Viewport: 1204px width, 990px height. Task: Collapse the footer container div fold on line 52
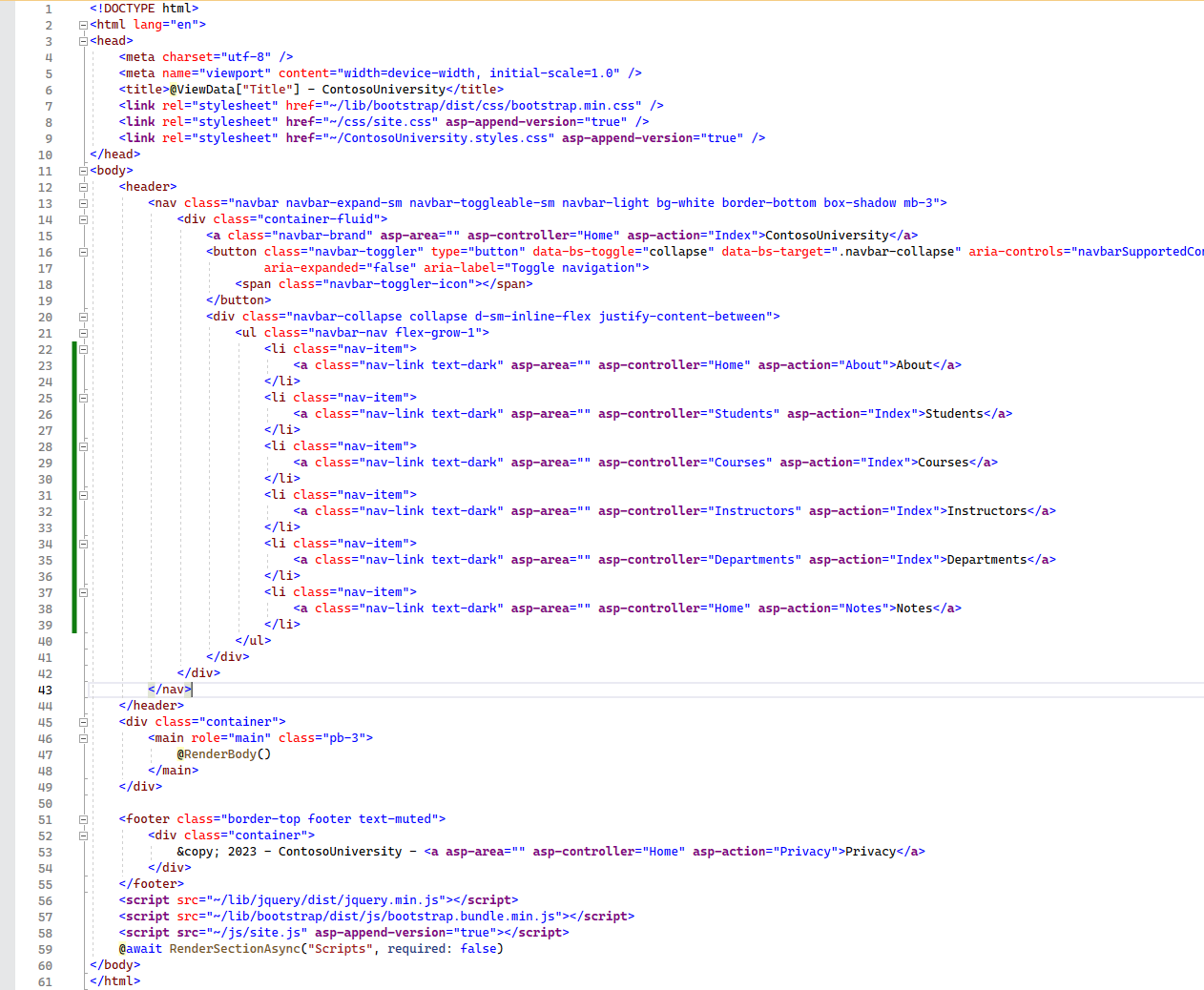83,835
